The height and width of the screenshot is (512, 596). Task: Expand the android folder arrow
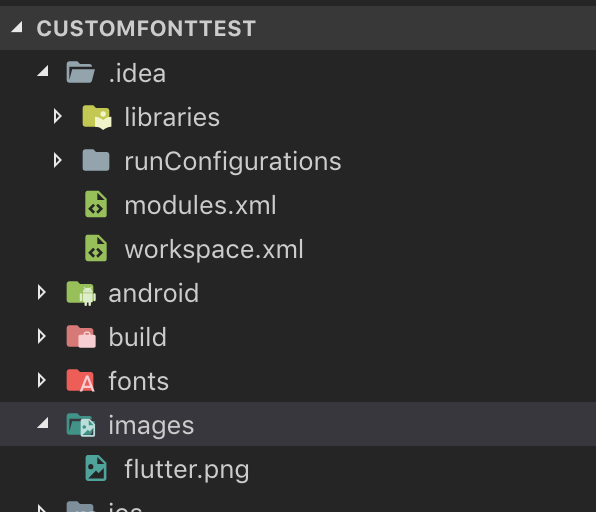(42, 292)
